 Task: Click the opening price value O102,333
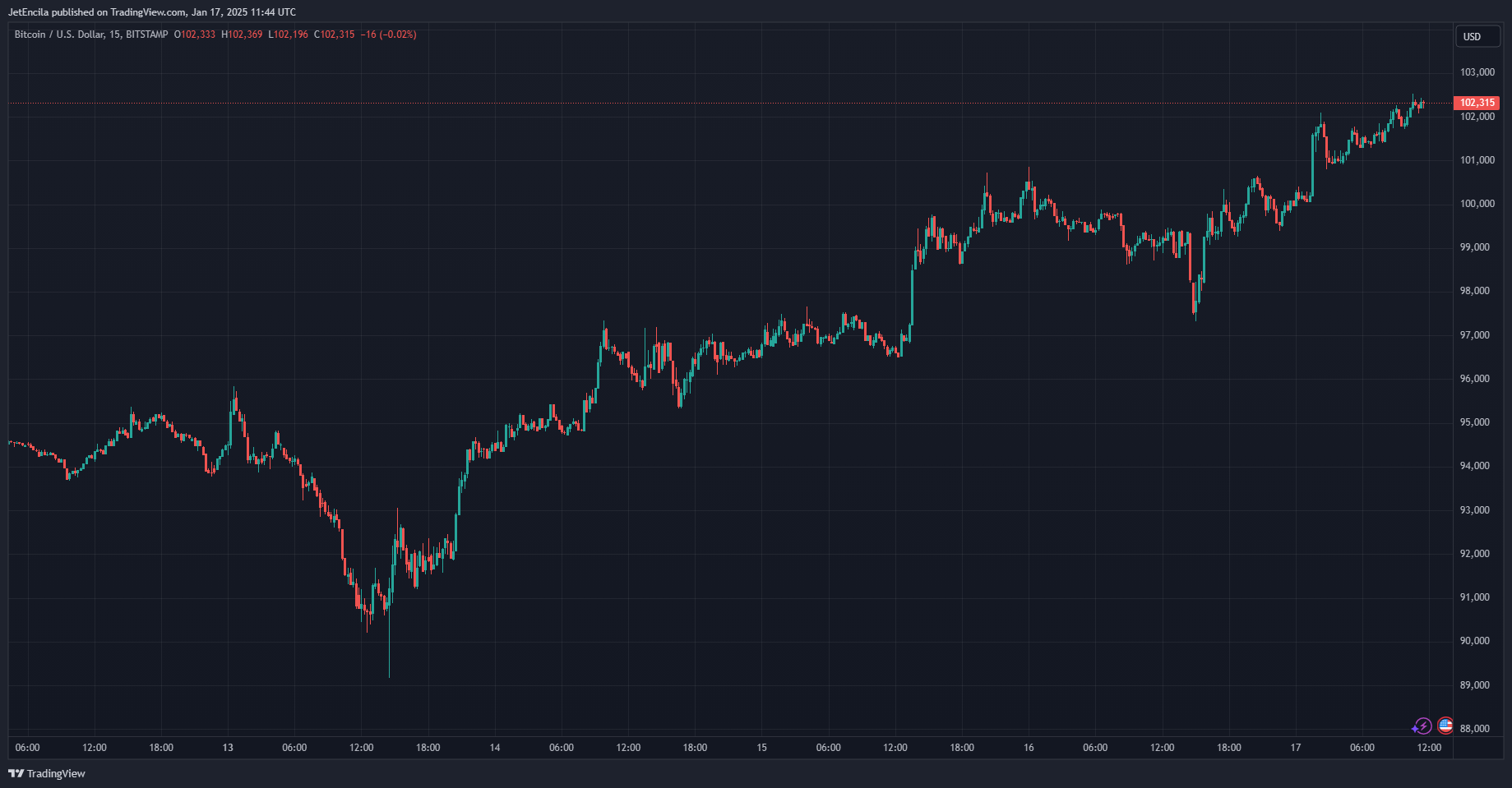pyautogui.click(x=195, y=35)
